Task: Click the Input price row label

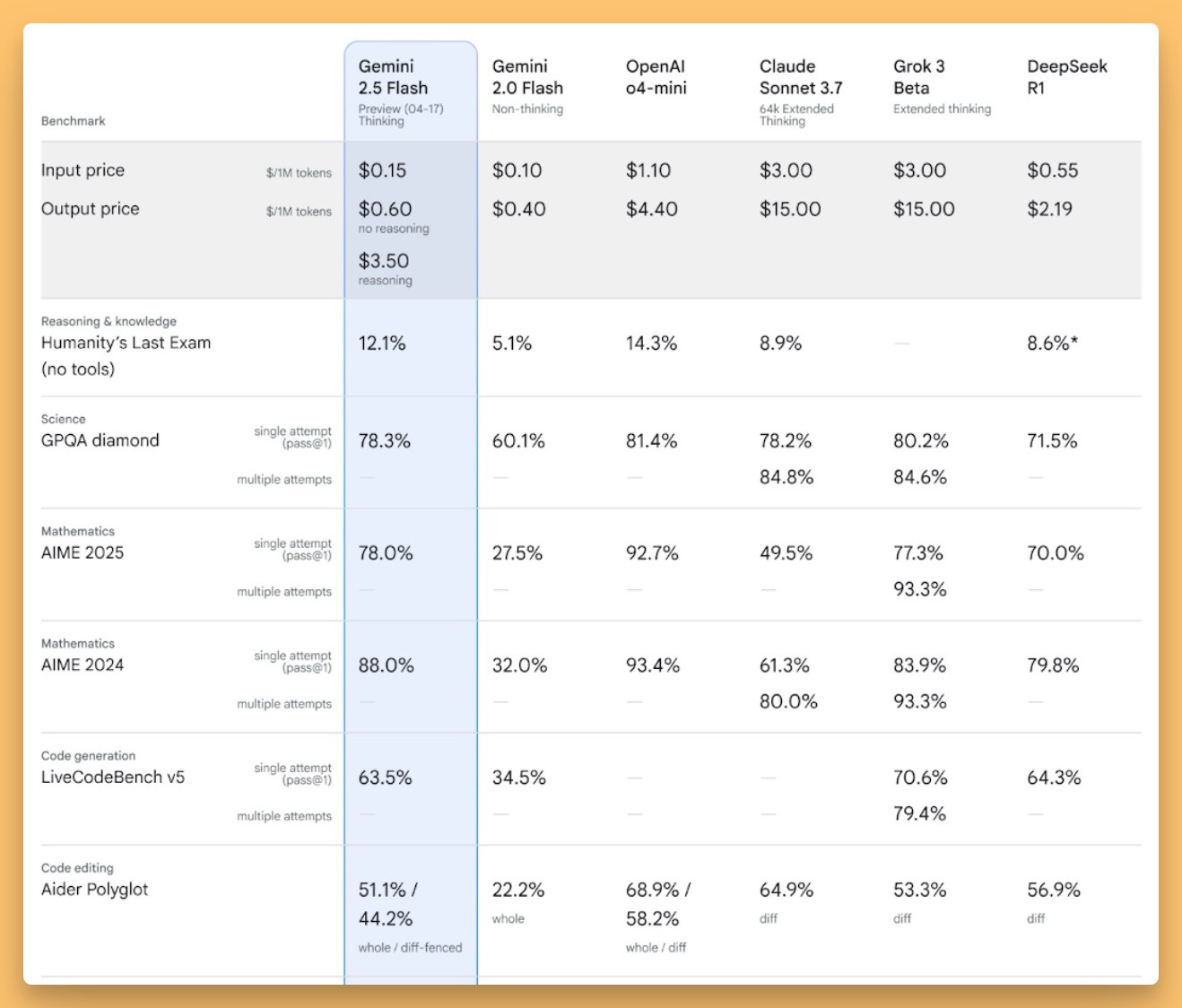Action: 83,170
